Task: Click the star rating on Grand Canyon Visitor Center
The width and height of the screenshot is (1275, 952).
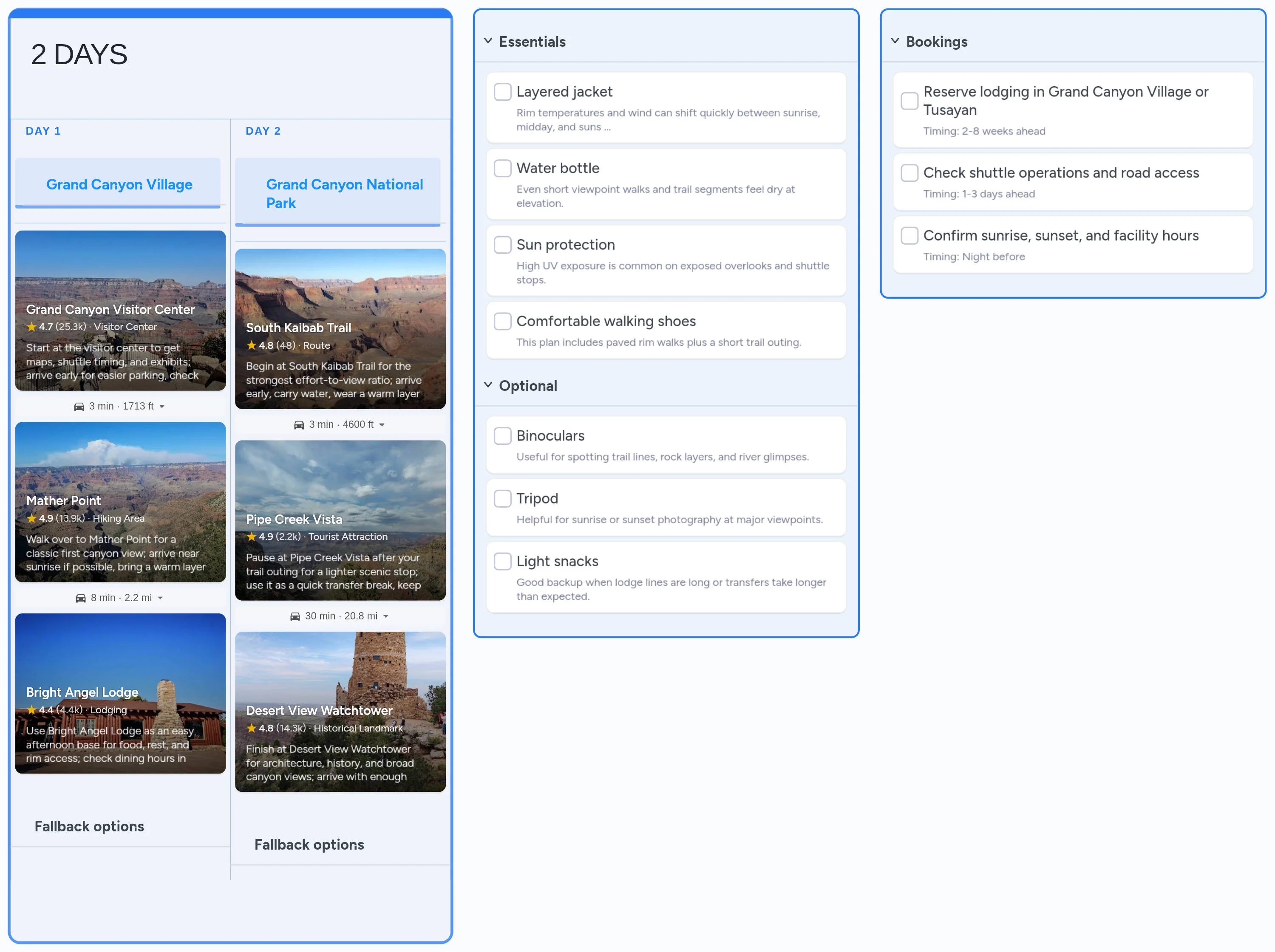Action: point(32,327)
